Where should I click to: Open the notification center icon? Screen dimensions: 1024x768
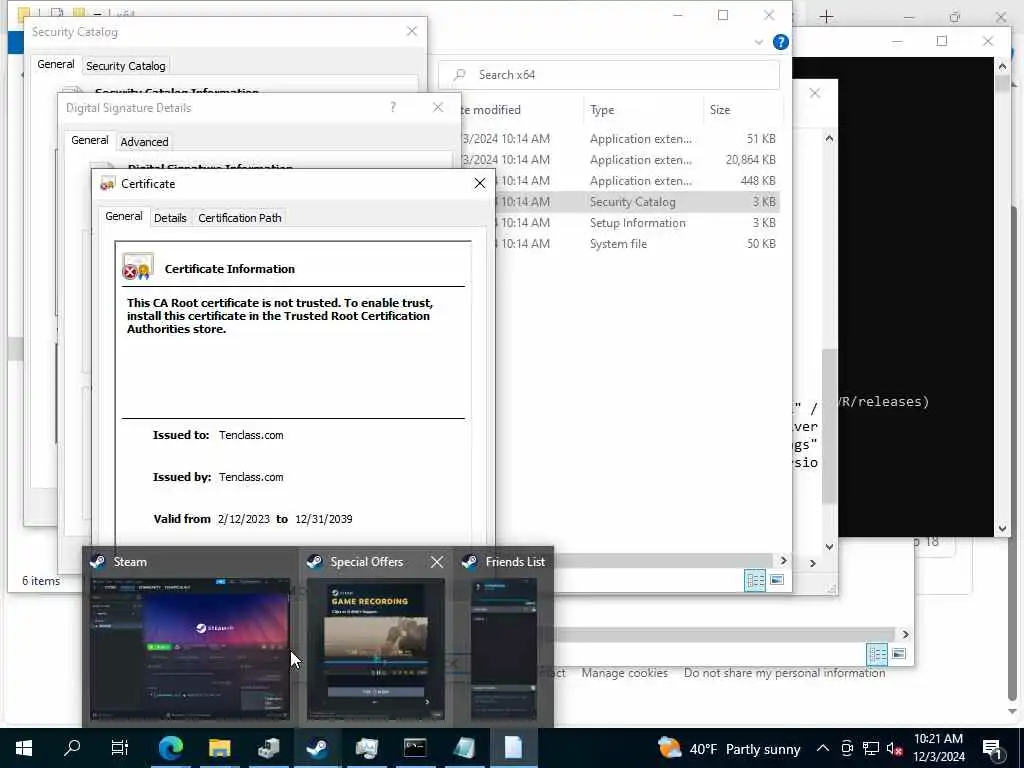[993, 748]
